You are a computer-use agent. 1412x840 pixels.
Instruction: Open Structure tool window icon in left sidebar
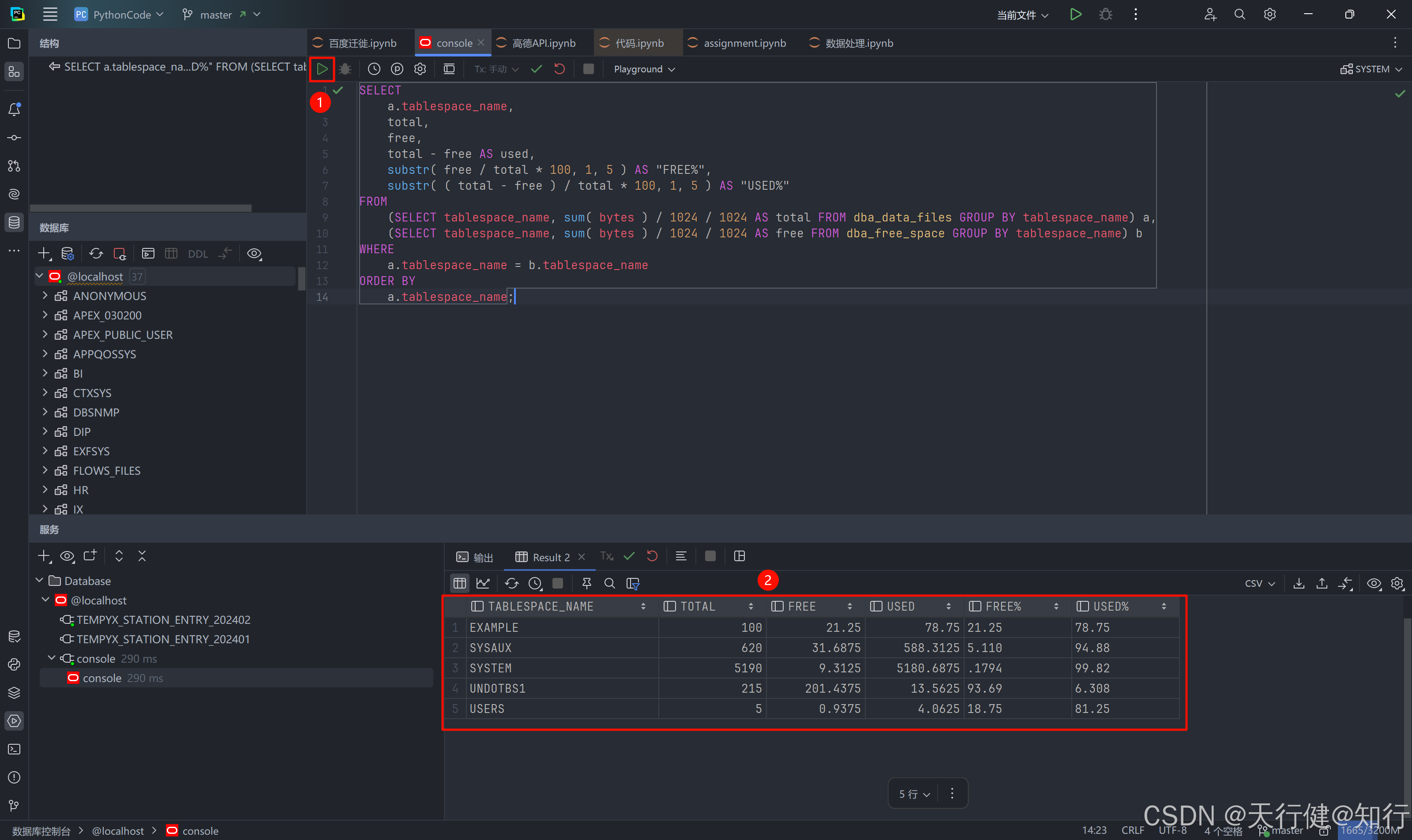(x=14, y=72)
